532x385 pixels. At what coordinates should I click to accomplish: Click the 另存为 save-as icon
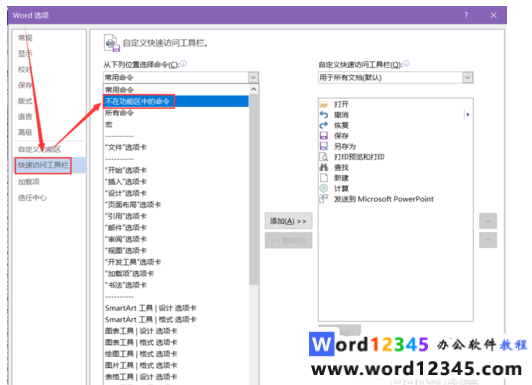(324, 146)
